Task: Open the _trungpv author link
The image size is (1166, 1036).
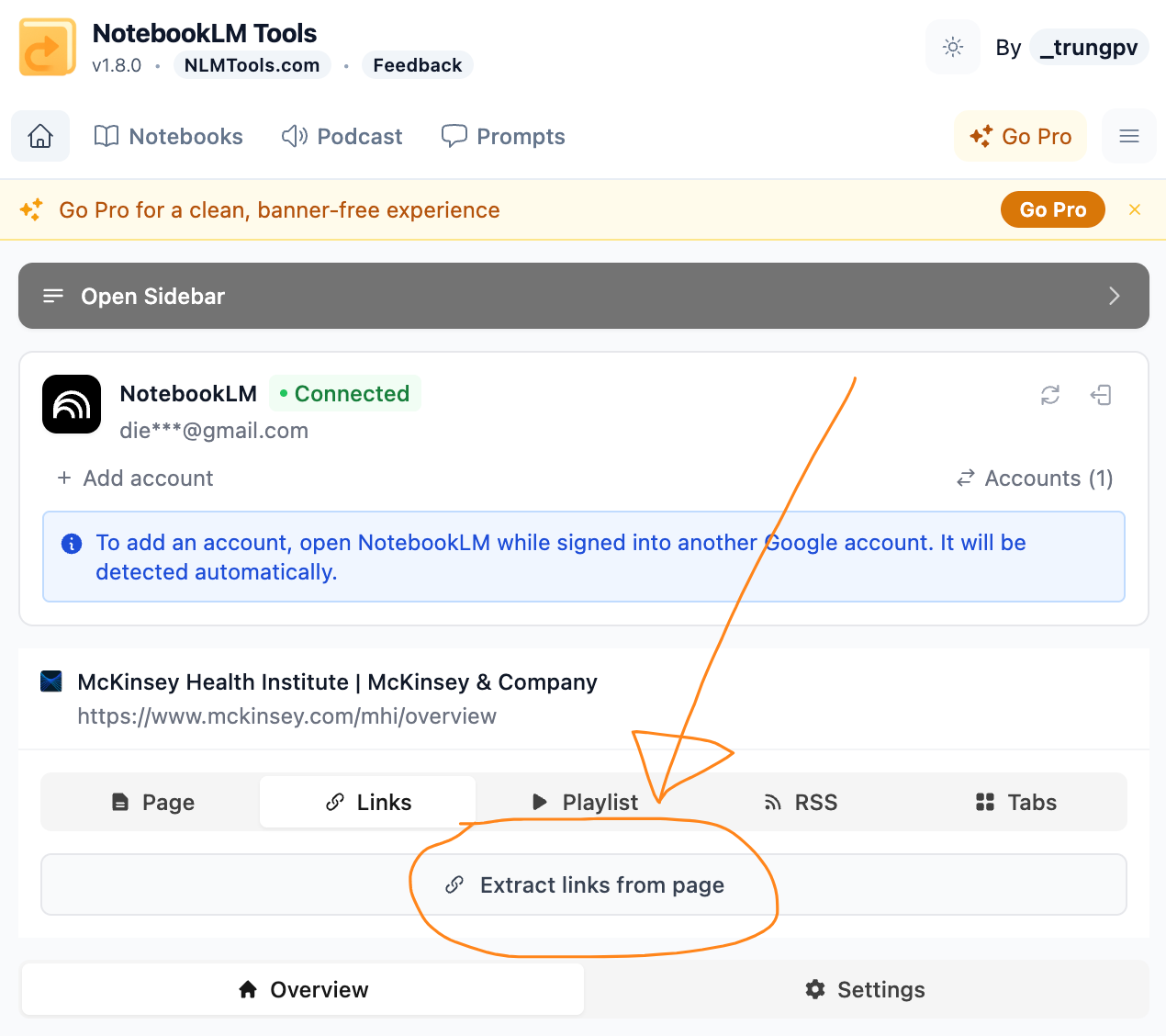Action: (1089, 48)
